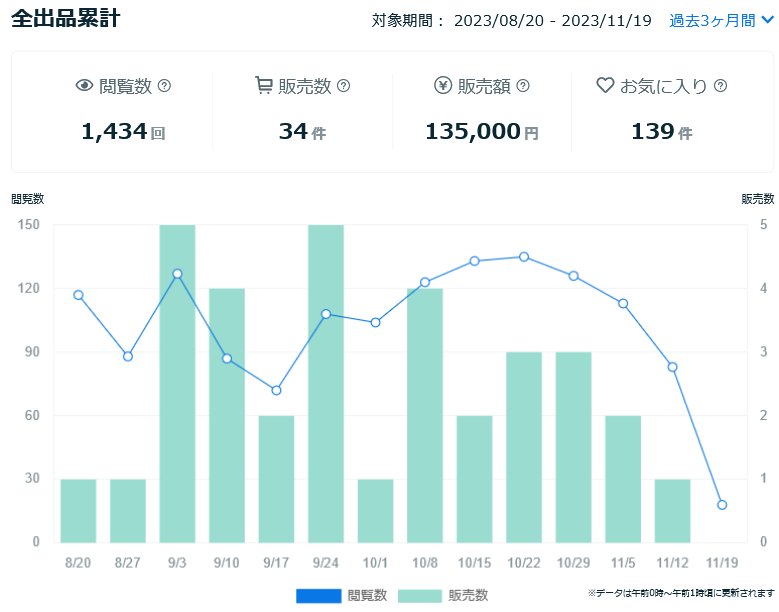Image resolution: width=779 pixels, height=612 pixels.
Task: Toggle the 販売数 series in chart legend
Action: [443, 595]
